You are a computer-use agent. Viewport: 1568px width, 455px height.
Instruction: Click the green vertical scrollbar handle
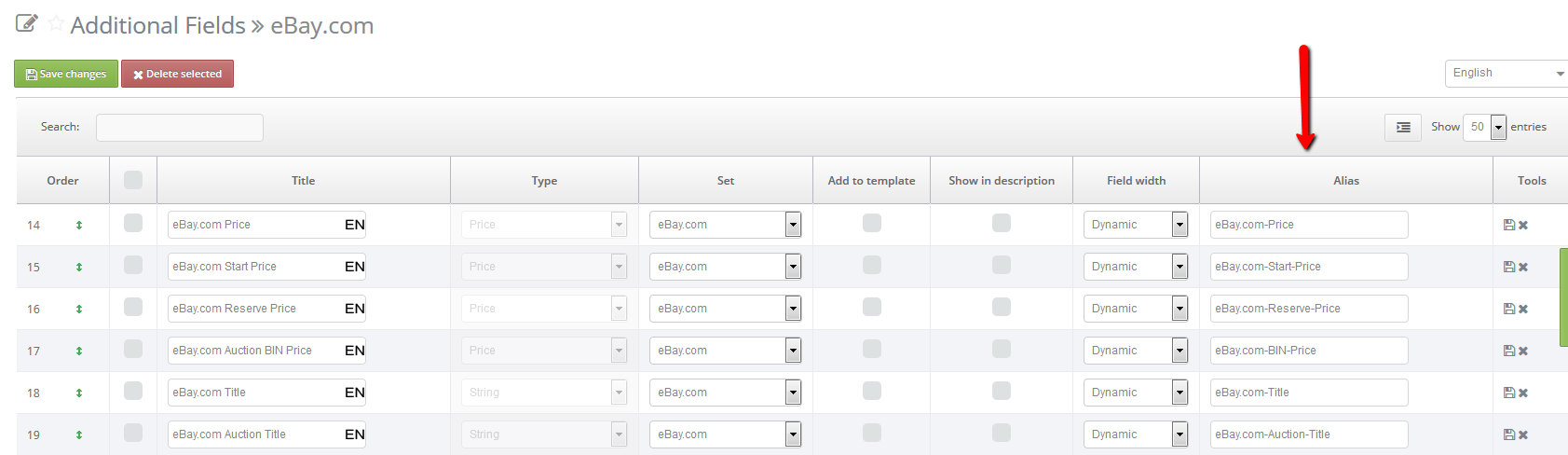(1563, 297)
